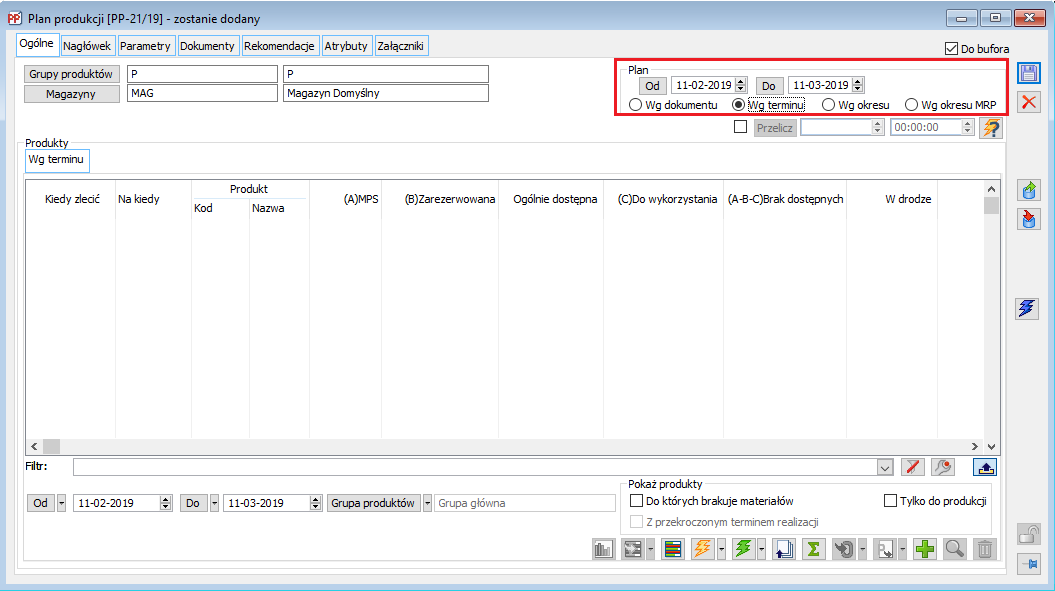Click the bar chart icon

(x=604, y=549)
